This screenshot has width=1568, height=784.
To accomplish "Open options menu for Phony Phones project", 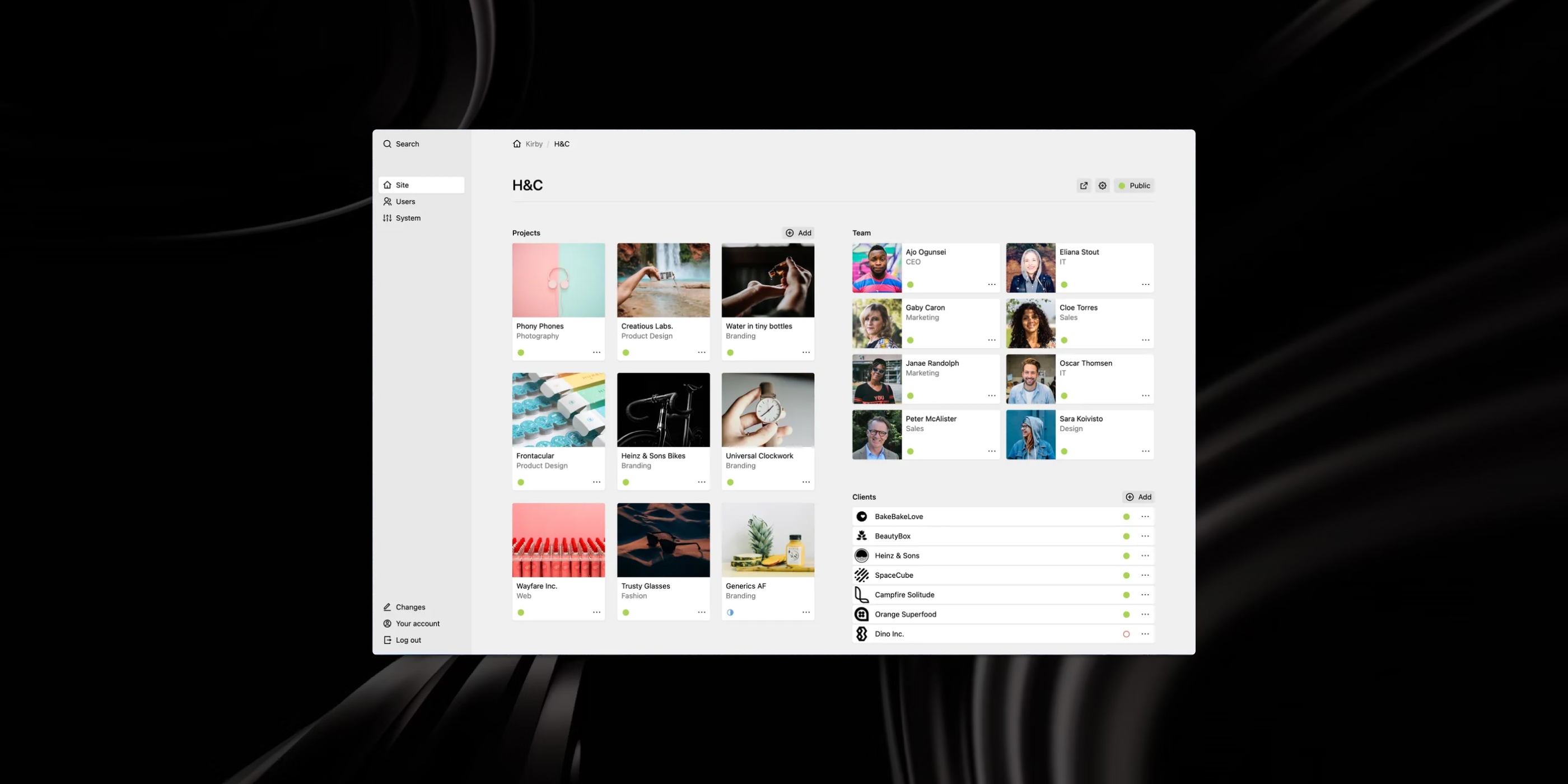I will click(x=596, y=352).
